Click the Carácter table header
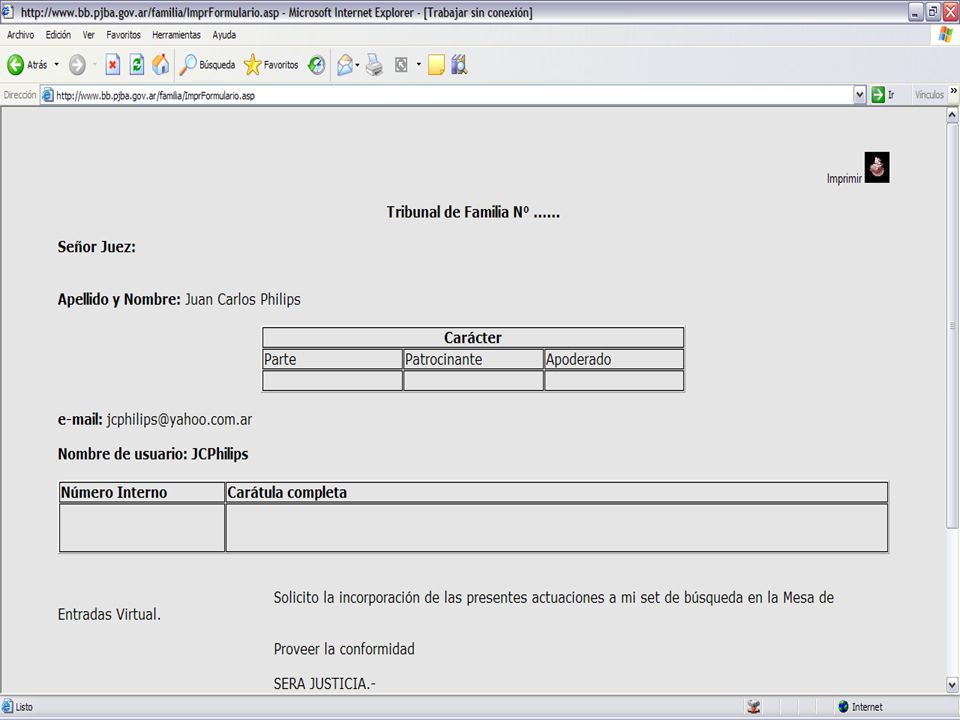 tap(473, 337)
